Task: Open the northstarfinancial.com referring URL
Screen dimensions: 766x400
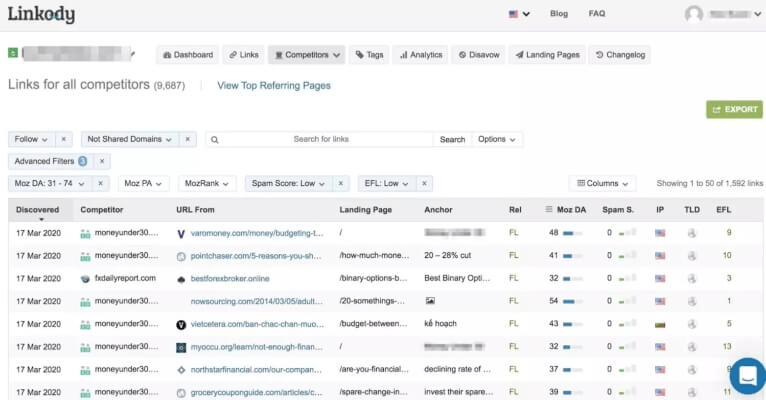Action: coord(256,370)
